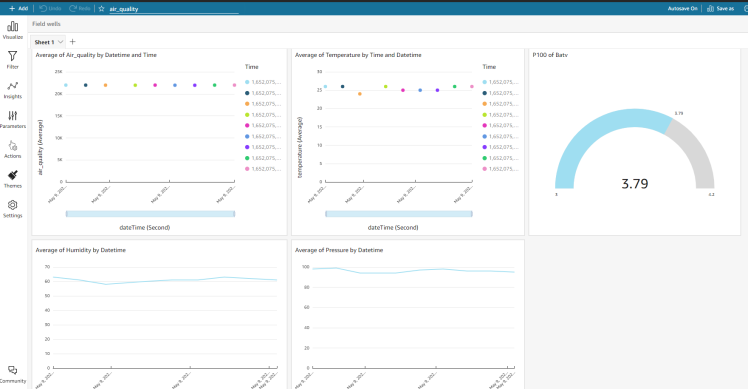Select the Average of Pressure chart title
Screen dimensions: 748x389
pyautogui.click(x=339, y=250)
